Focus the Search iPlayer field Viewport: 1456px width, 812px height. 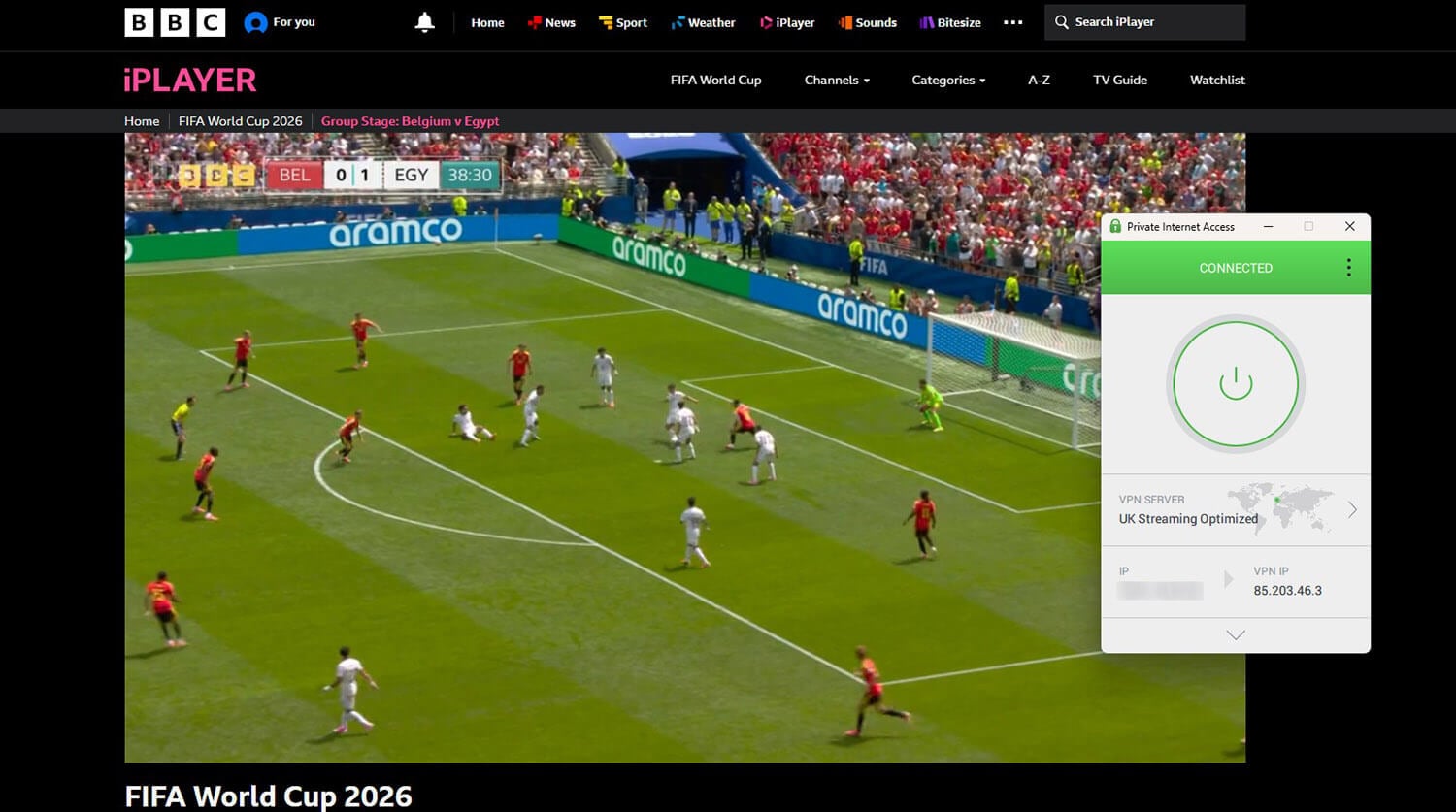1144,22
